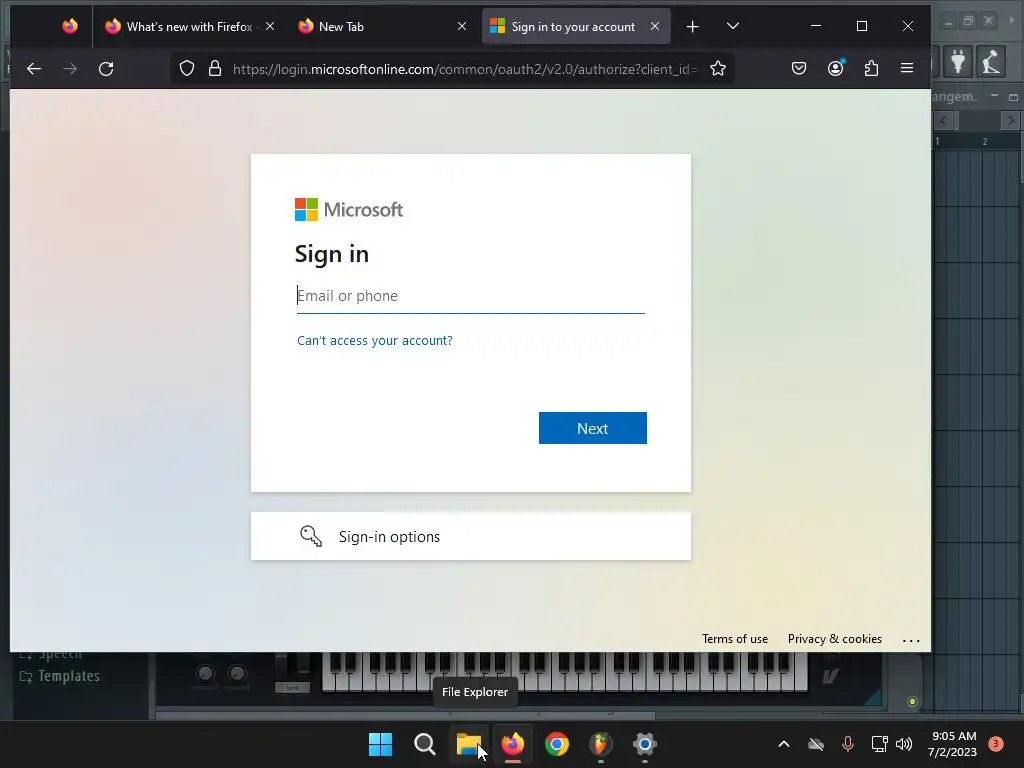Open the Terms of use link
The width and height of the screenshot is (1024, 768).
[735, 639]
